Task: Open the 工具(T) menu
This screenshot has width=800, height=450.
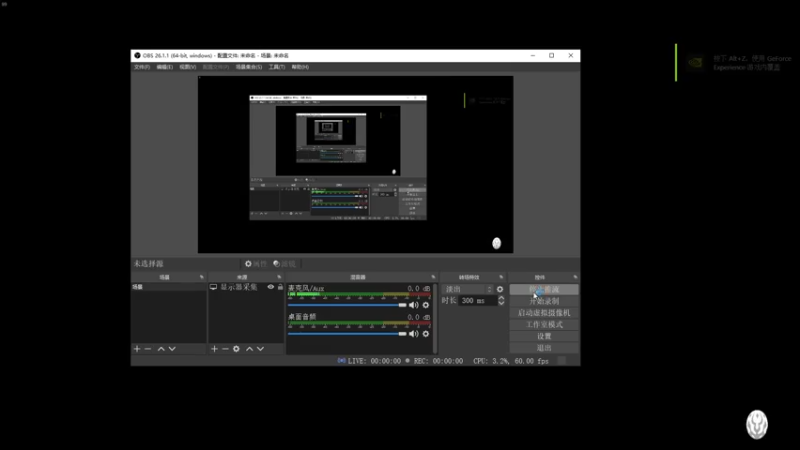Action: pyautogui.click(x=277, y=67)
